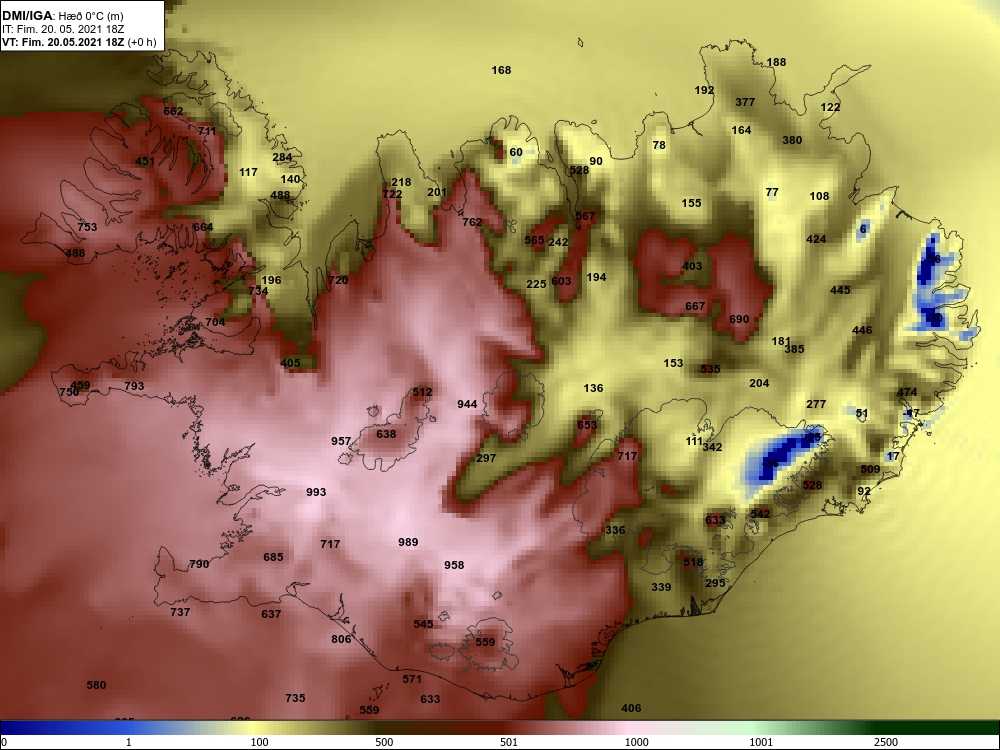Click the map value 685
This screenshot has height=750, width=1000.
point(273,557)
